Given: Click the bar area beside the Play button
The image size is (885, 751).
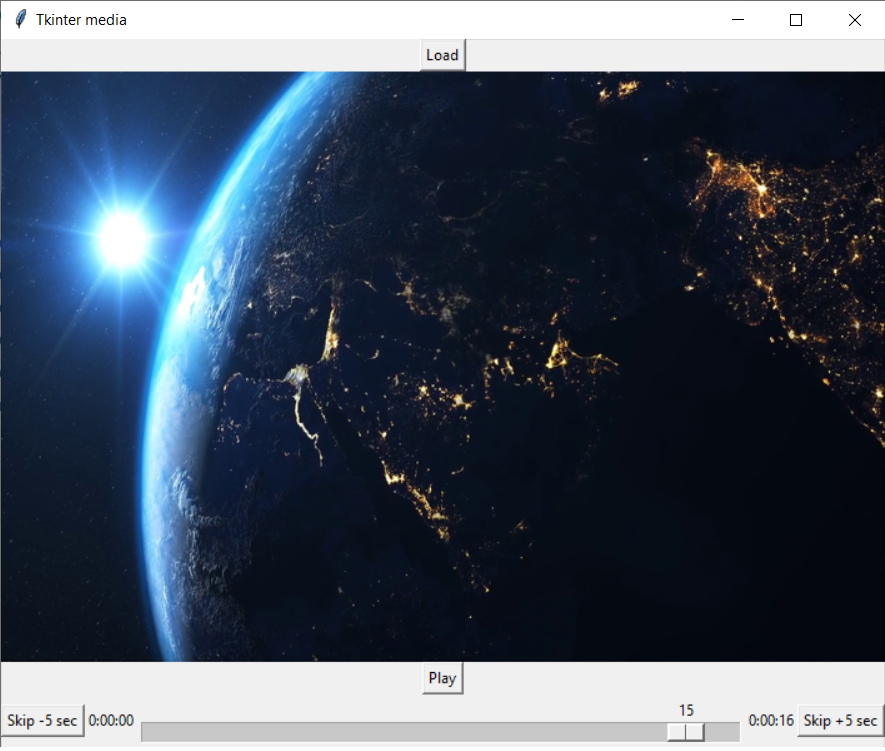Looking at the screenshot, I should pos(250,678).
